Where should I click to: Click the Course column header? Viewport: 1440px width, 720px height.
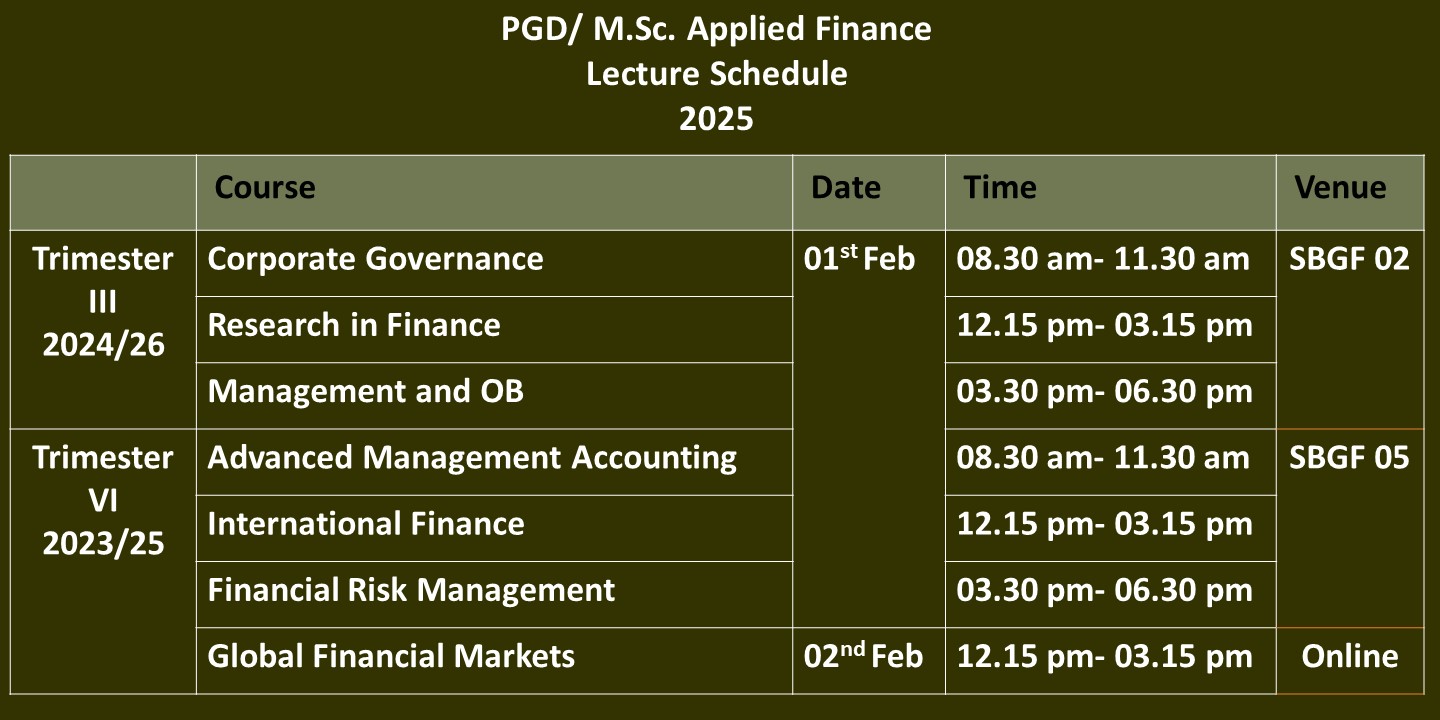(x=494, y=192)
